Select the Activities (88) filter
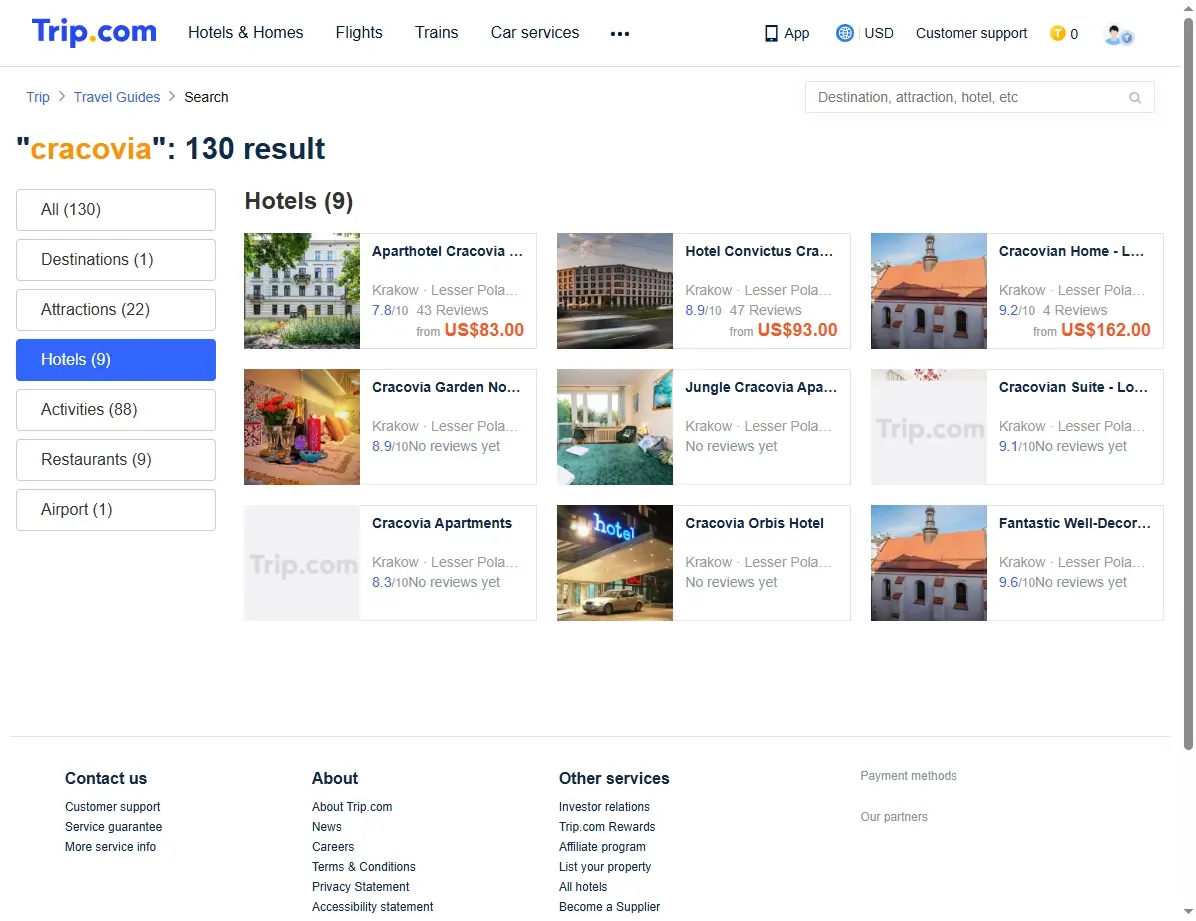1196x921 pixels. tap(116, 410)
